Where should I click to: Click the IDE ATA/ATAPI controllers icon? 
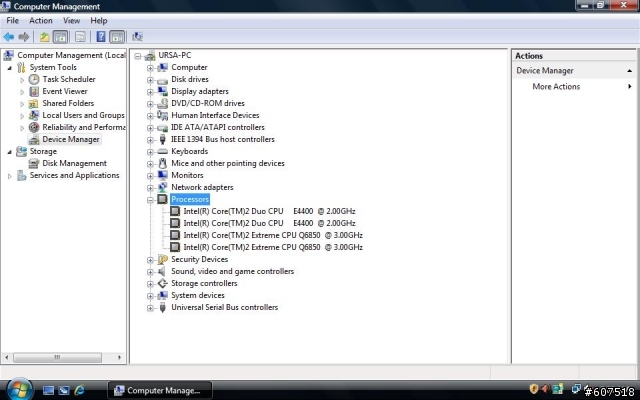[x=162, y=128]
